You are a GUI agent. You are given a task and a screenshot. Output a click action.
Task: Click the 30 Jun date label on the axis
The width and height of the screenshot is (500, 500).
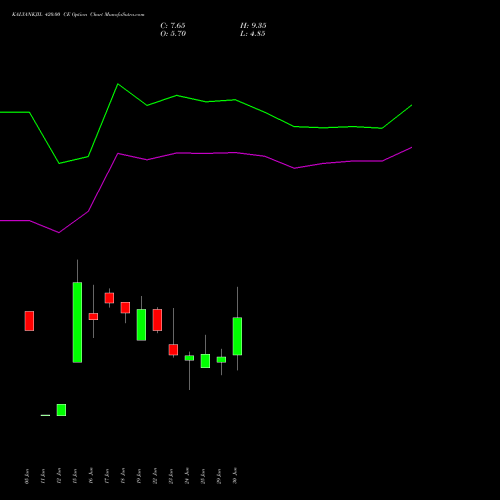pos(235,476)
